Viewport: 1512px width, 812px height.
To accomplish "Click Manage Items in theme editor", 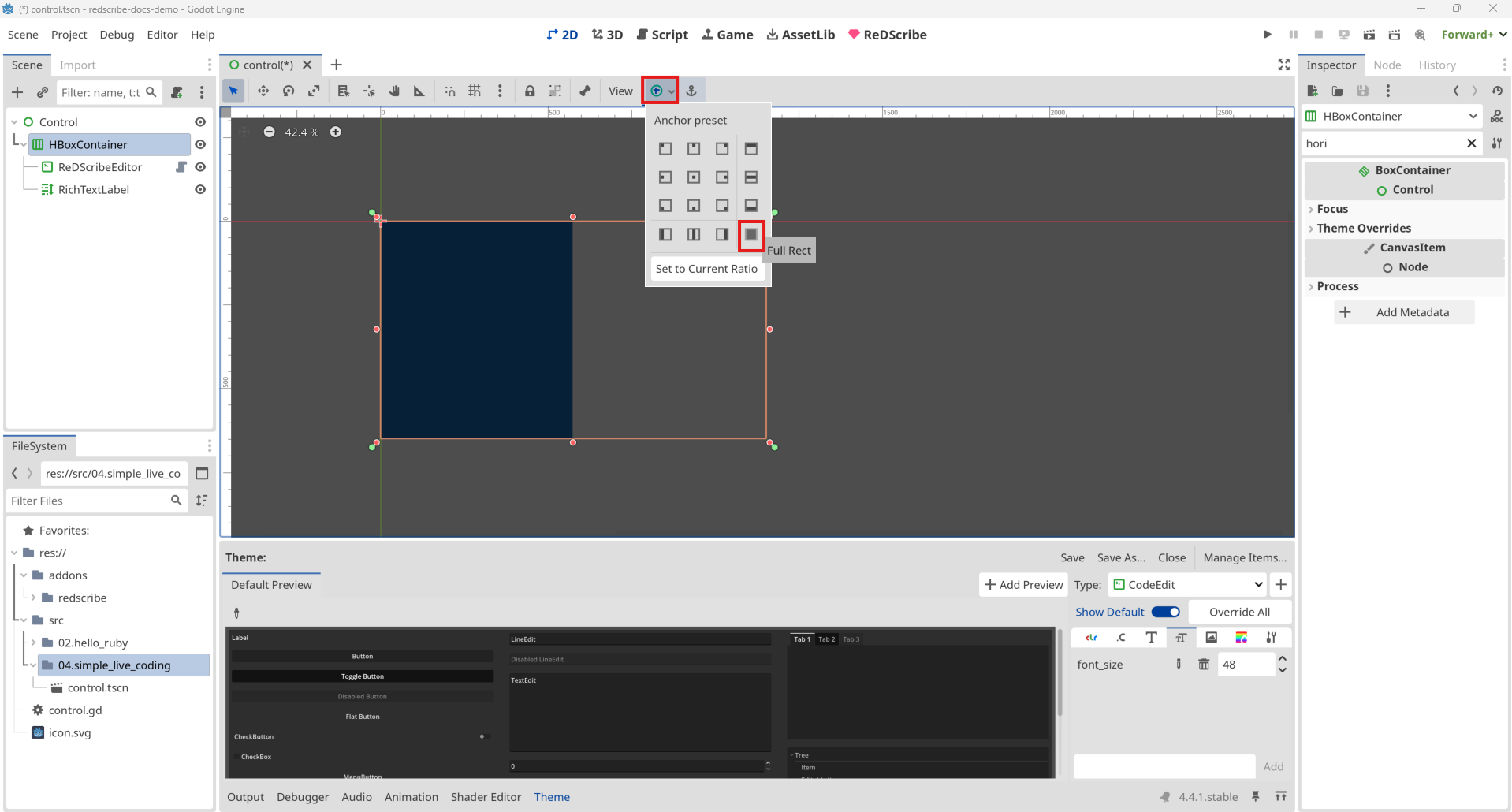I will coord(1245,557).
